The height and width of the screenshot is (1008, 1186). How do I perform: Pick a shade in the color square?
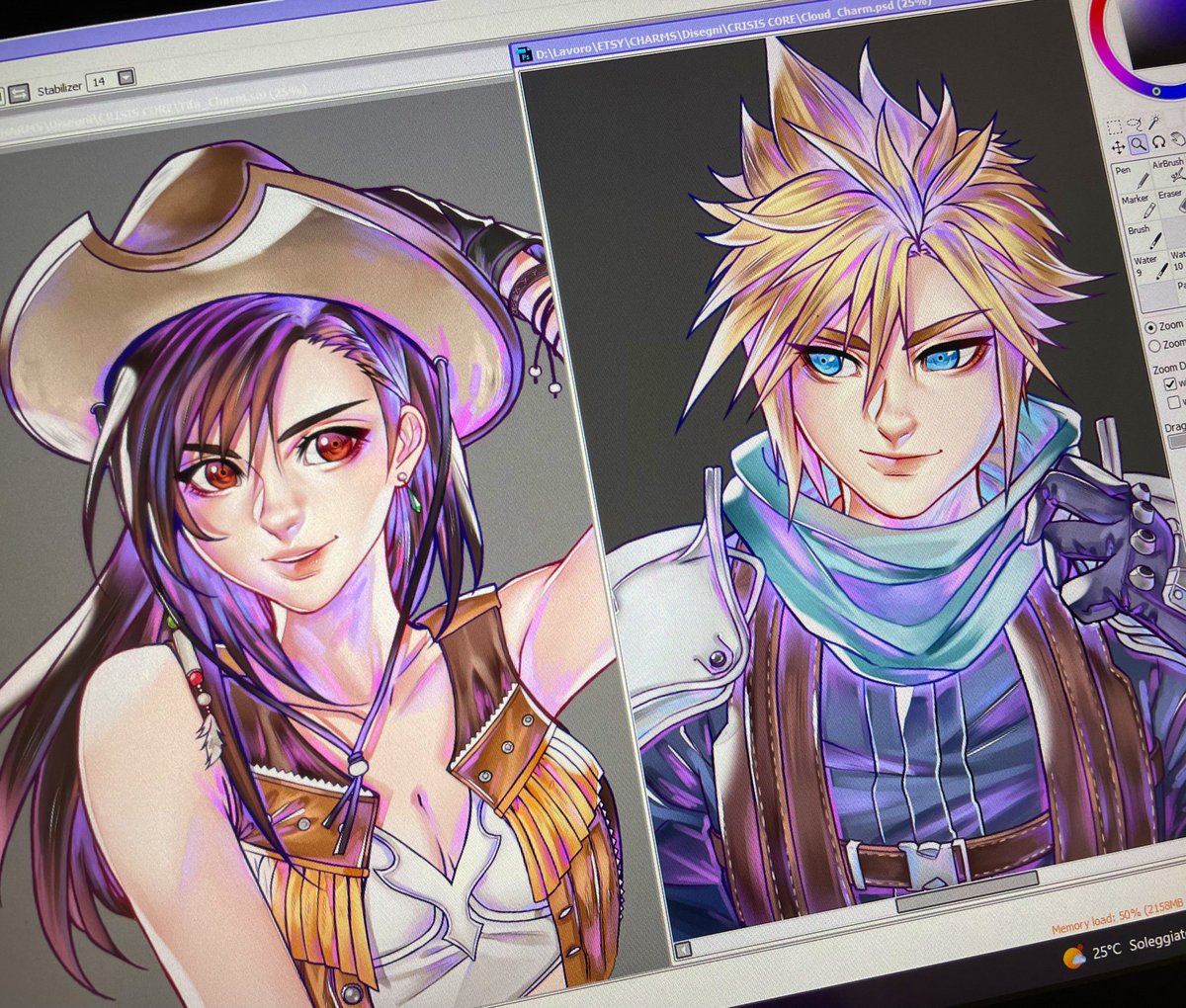point(1156,35)
